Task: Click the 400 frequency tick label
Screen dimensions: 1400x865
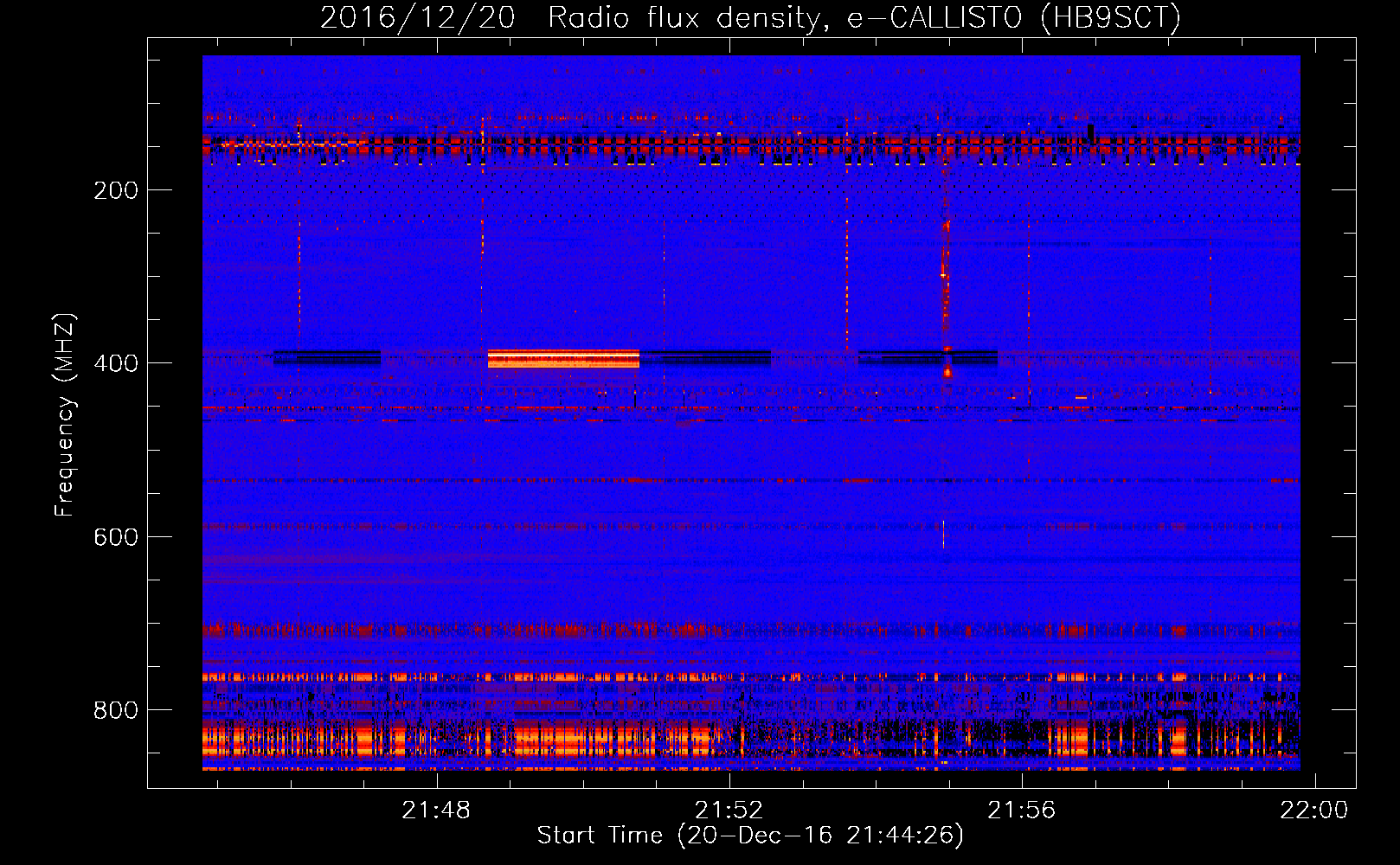Action: pyautogui.click(x=116, y=363)
